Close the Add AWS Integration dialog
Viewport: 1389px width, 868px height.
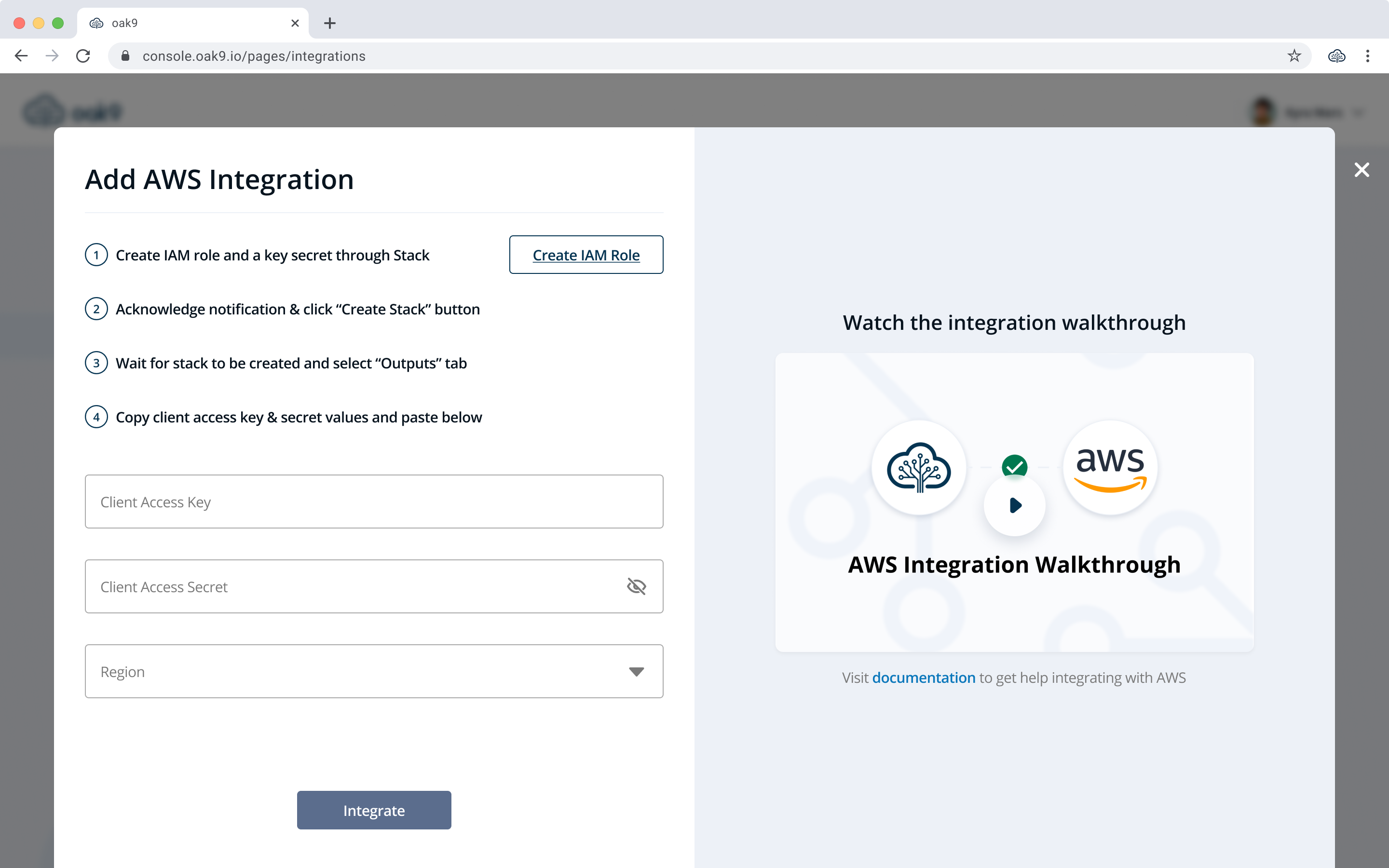click(1362, 170)
